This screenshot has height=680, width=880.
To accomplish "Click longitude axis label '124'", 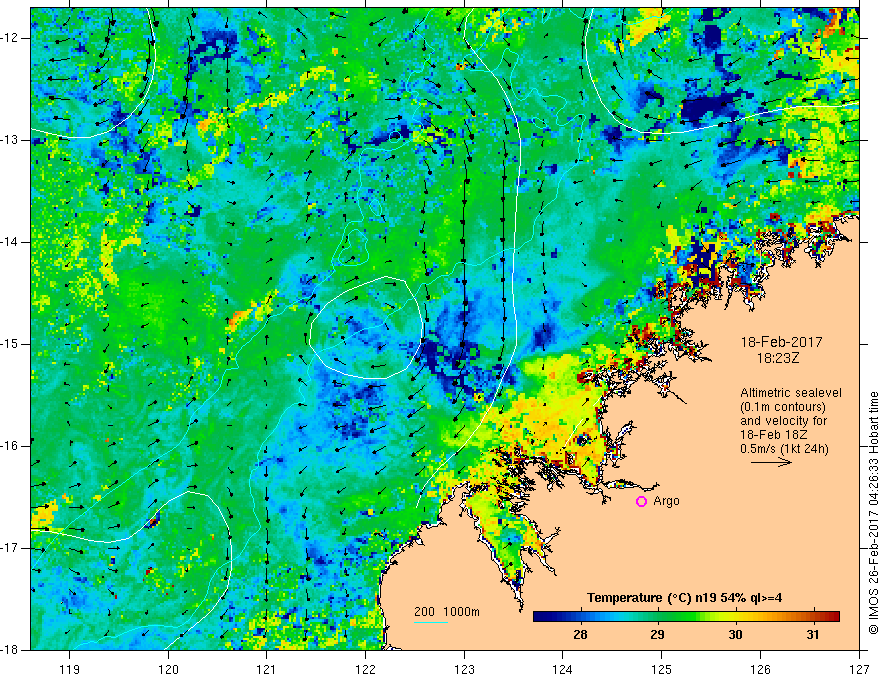I will (x=563, y=669).
